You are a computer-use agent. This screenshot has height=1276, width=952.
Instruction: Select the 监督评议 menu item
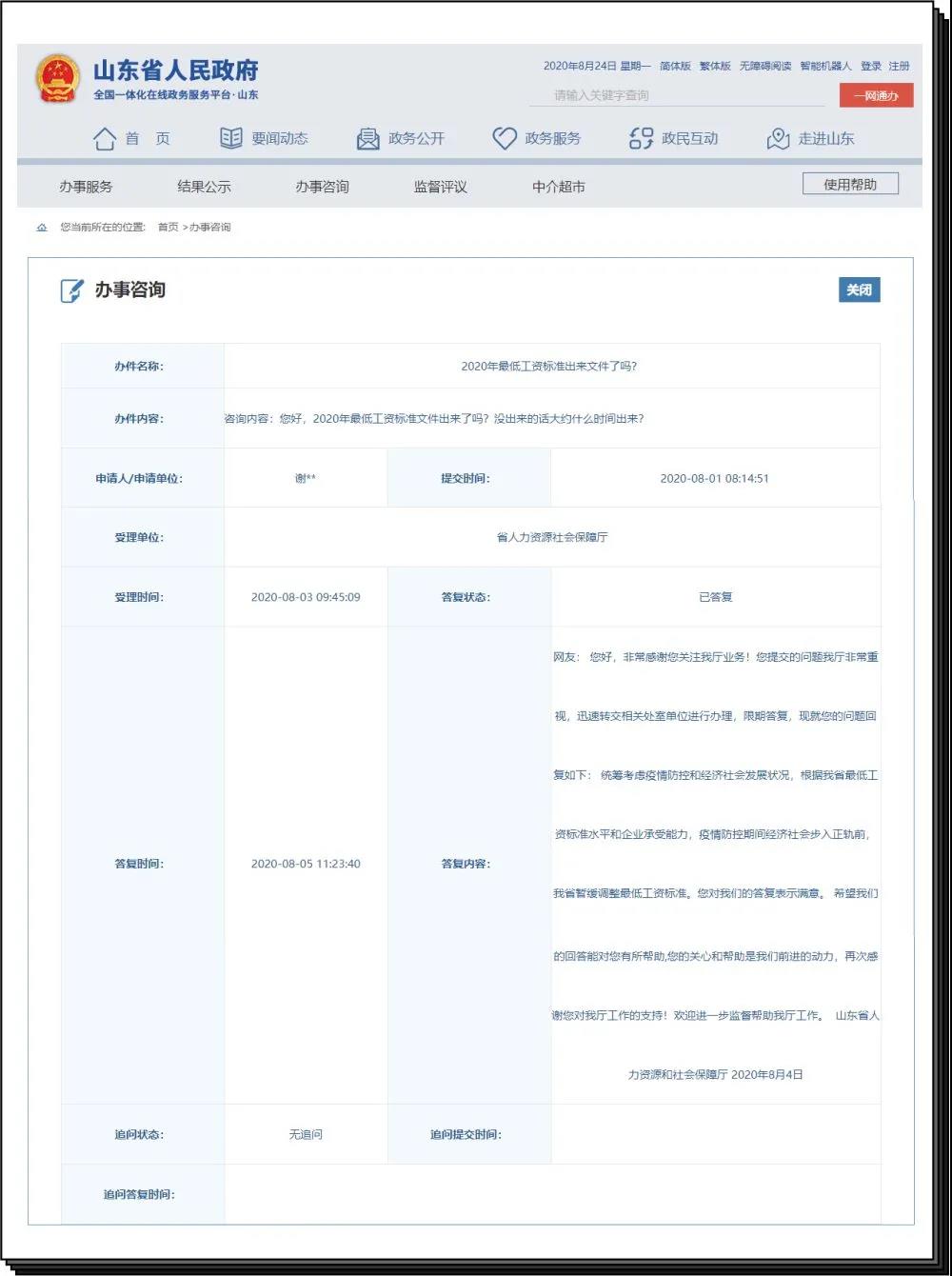coord(440,187)
